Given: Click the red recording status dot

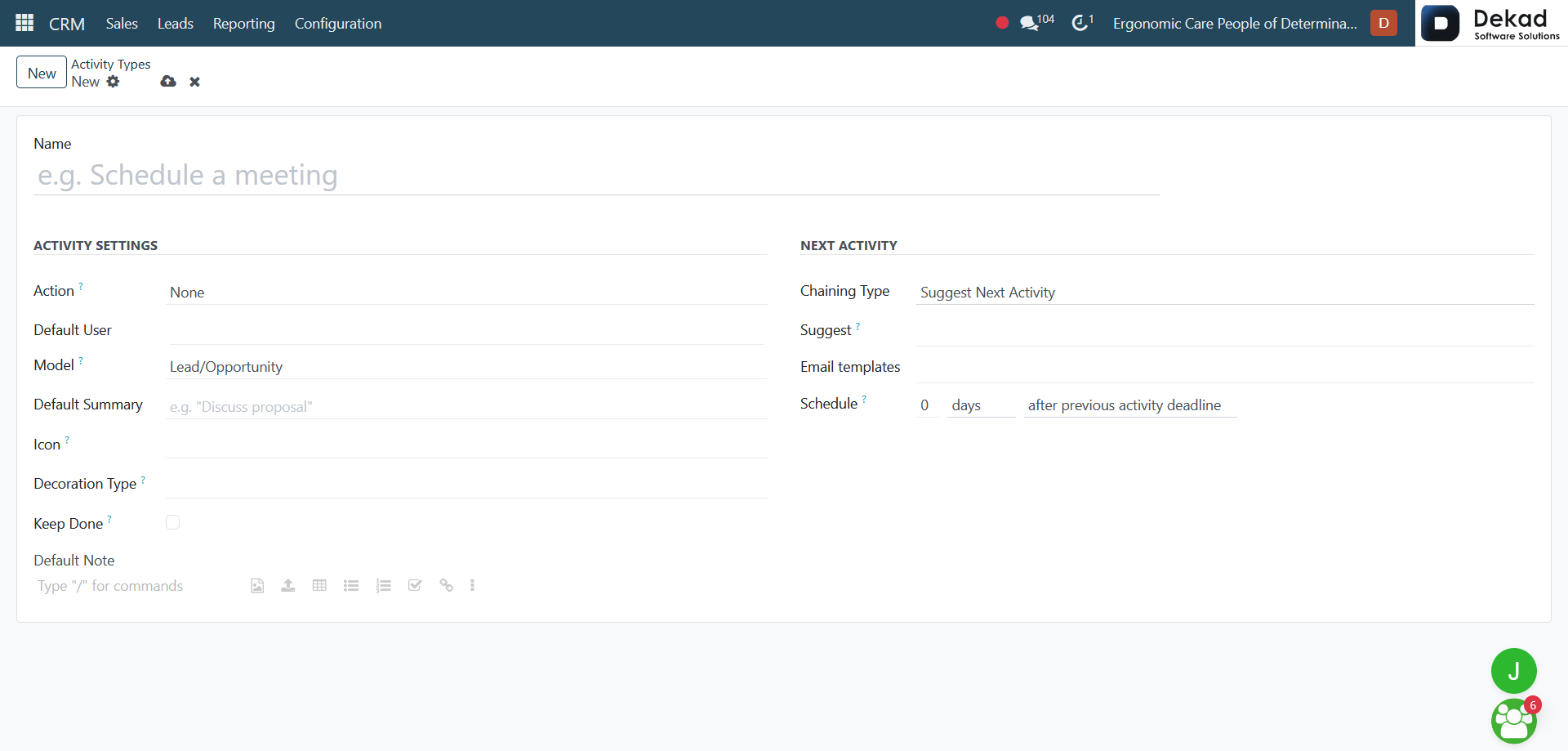Looking at the screenshot, I should click(x=1002, y=23).
